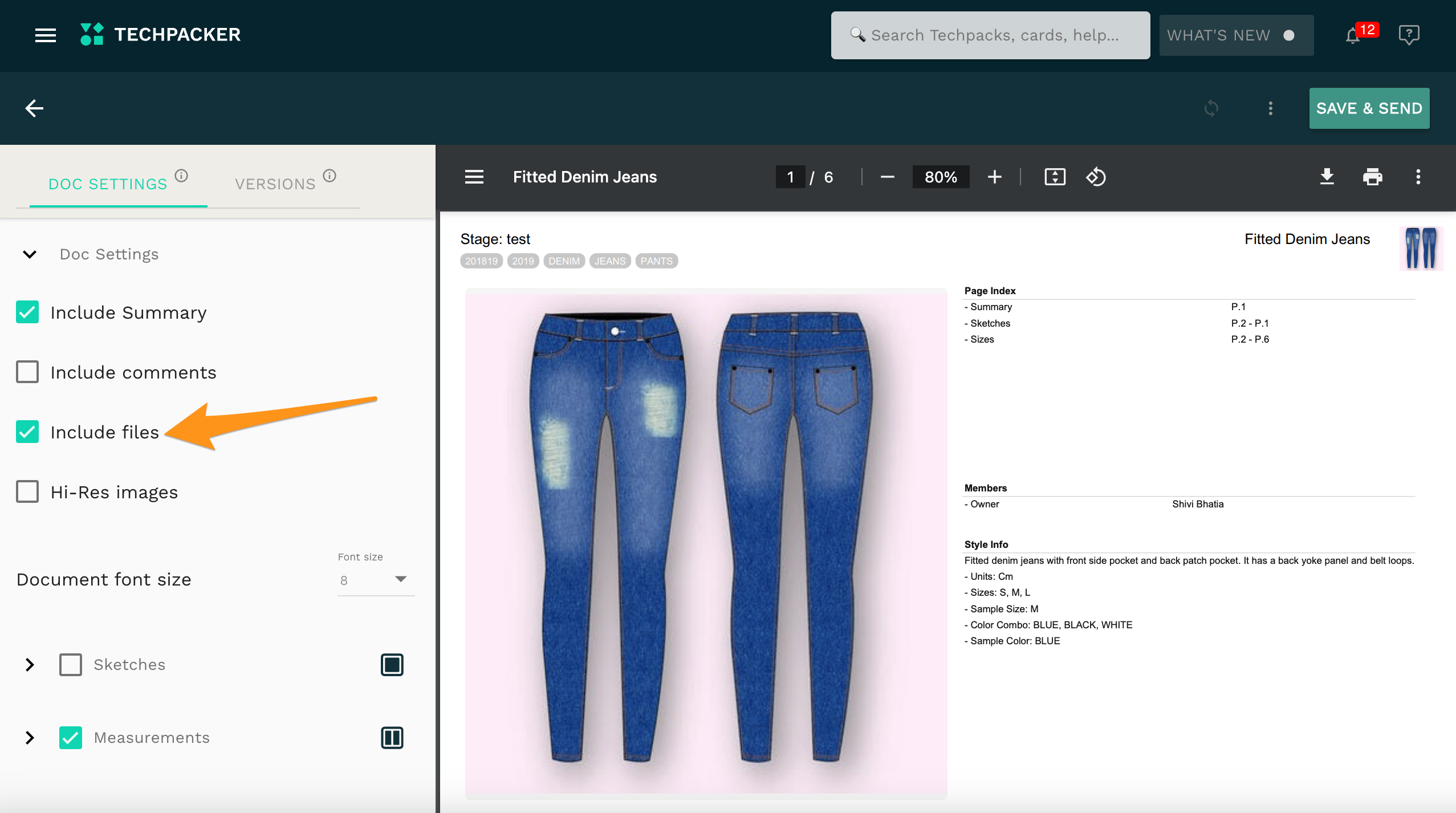Click the Save & Send button
The image size is (1456, 813).
pyautogui.click(x=1369, y=108)
